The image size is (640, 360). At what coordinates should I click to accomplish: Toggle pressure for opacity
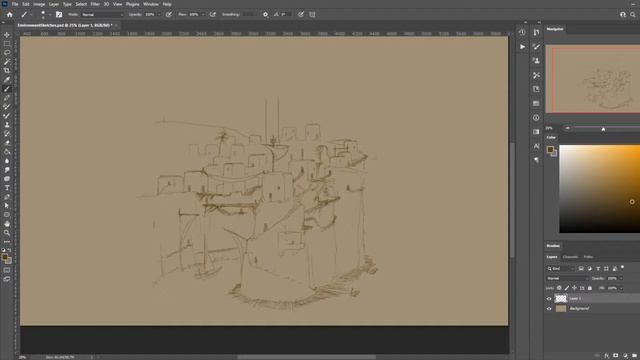pyautogui.click(x=169, y=14)
